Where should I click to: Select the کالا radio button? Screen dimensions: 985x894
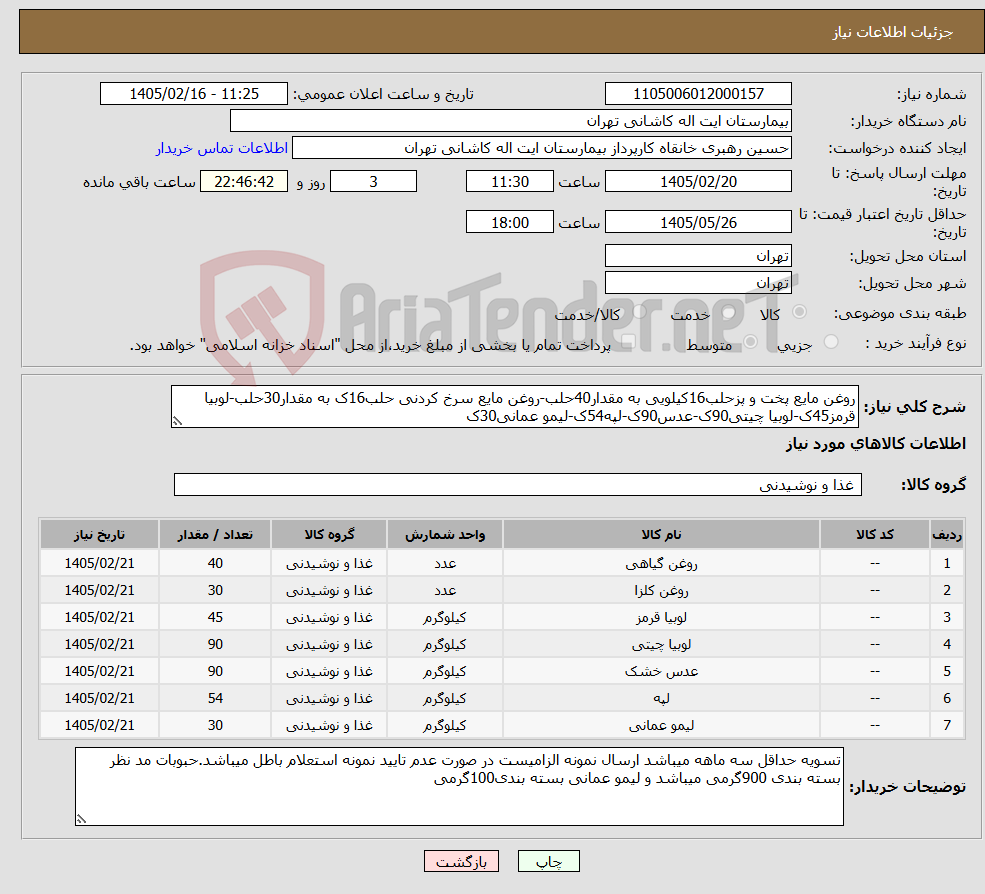pos(800,312)
